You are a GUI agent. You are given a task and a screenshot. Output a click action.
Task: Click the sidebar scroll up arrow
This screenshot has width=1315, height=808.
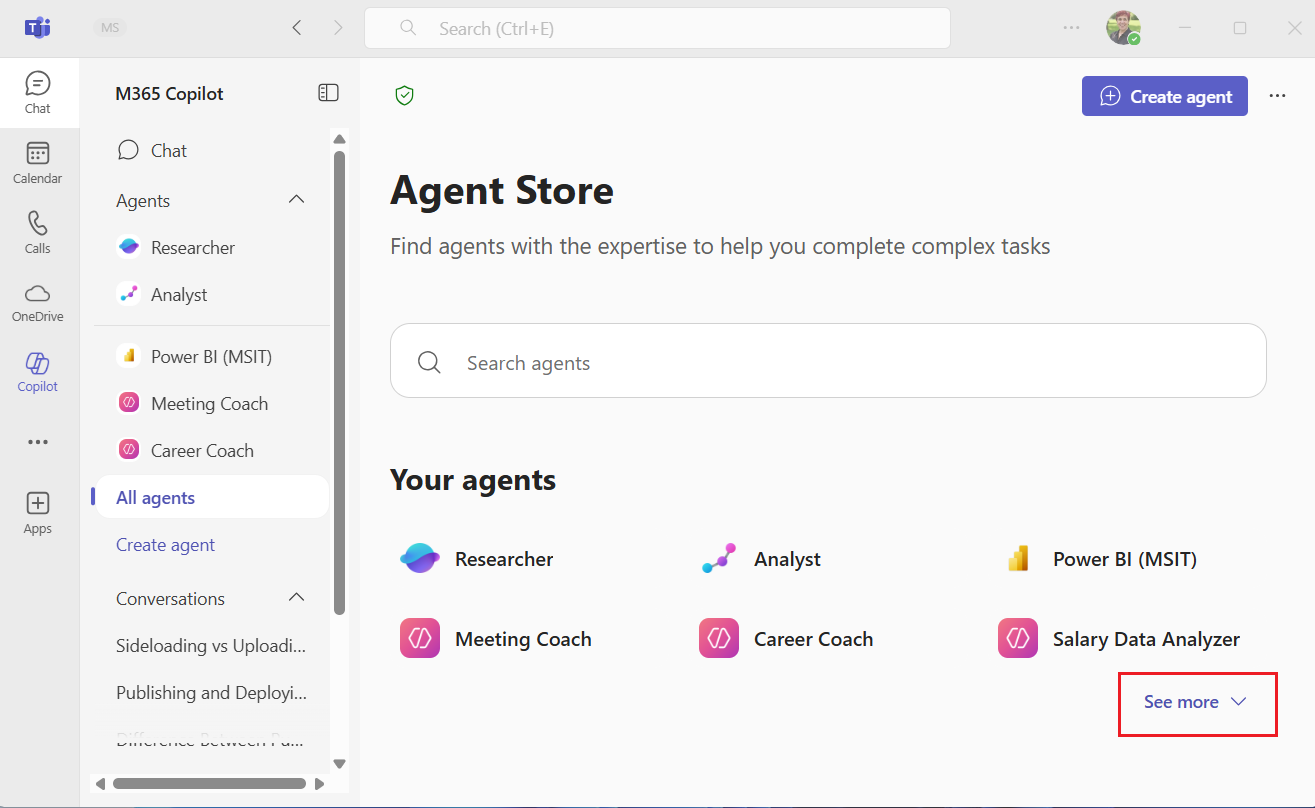(x=339, y=139)
